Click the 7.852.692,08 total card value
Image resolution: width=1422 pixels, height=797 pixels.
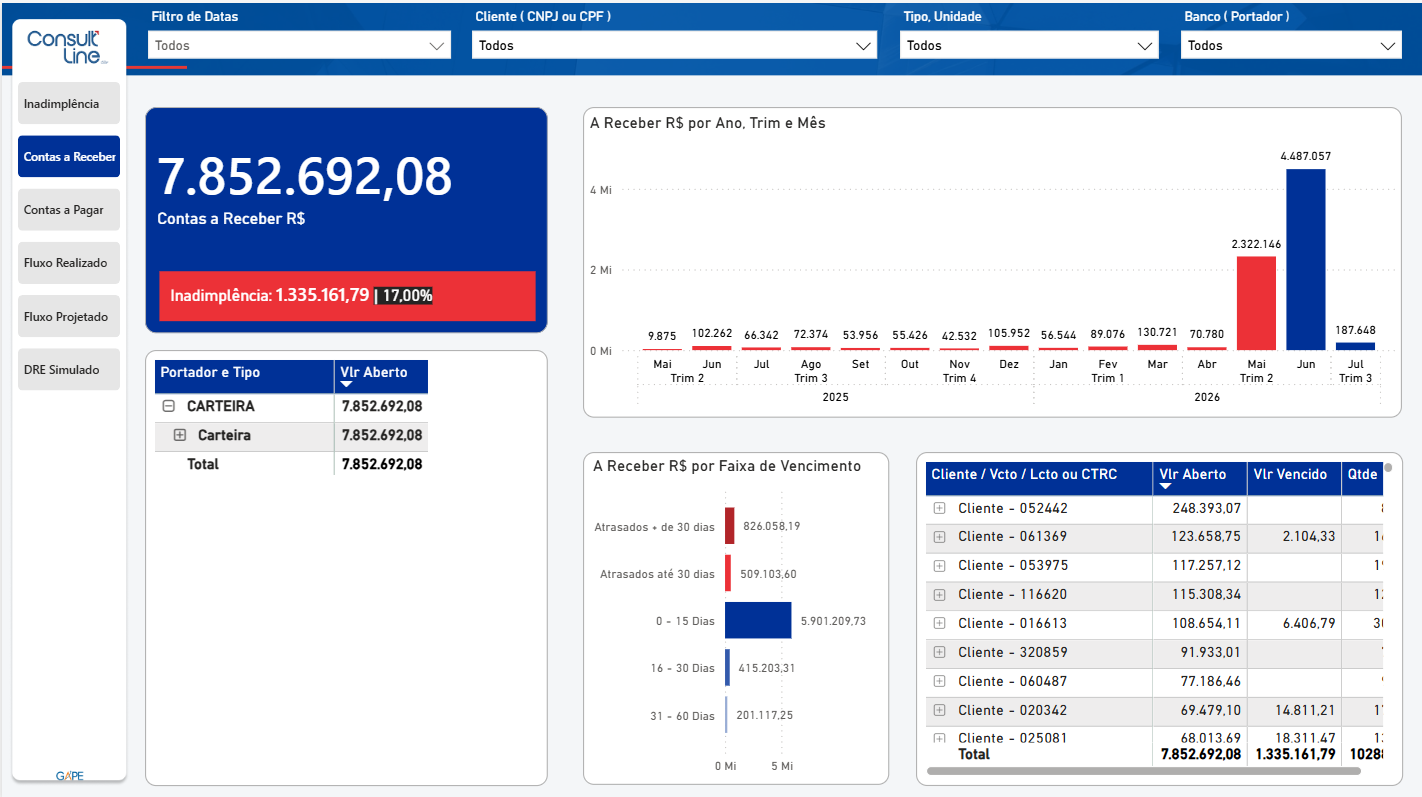pyautogui.click(x=305, y=177)
